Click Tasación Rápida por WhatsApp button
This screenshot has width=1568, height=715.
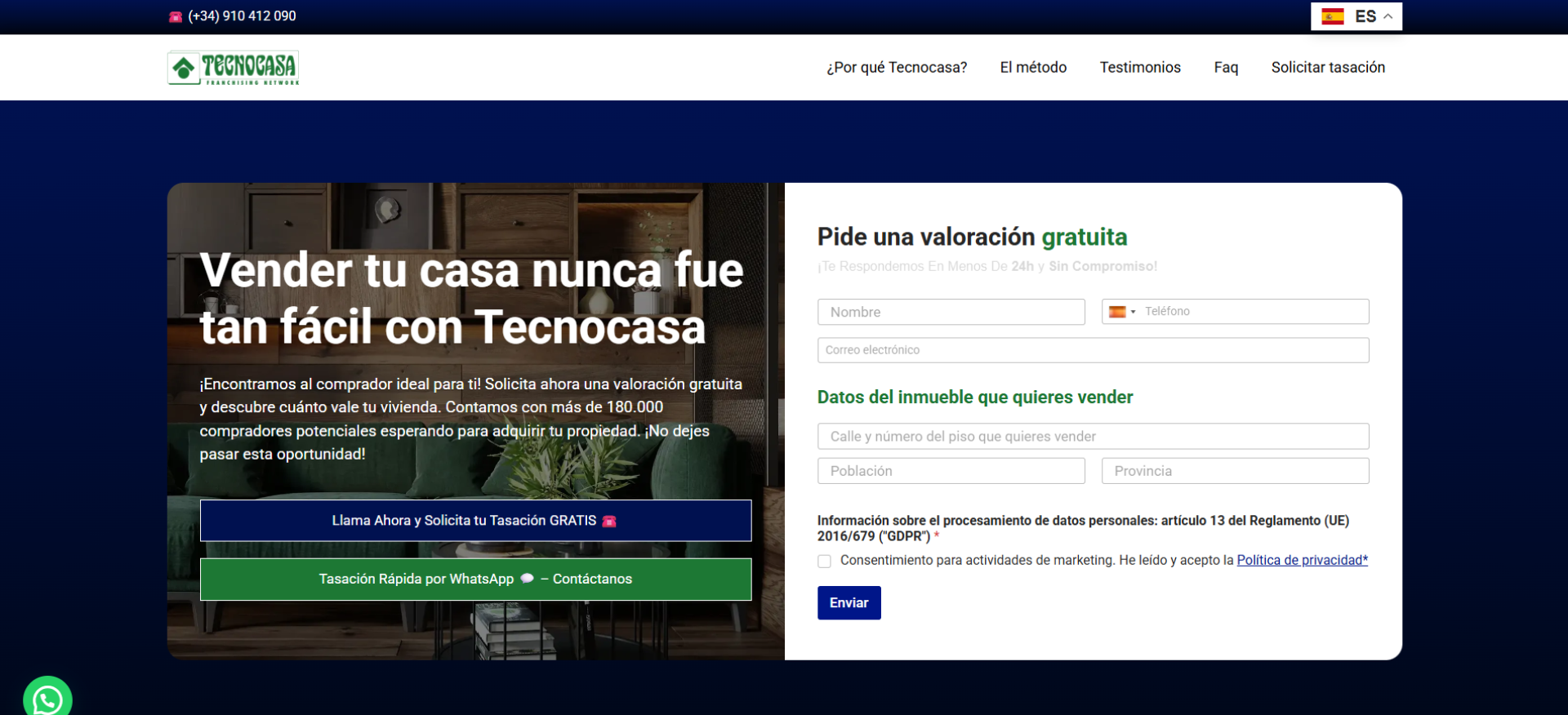pos(476,580)
